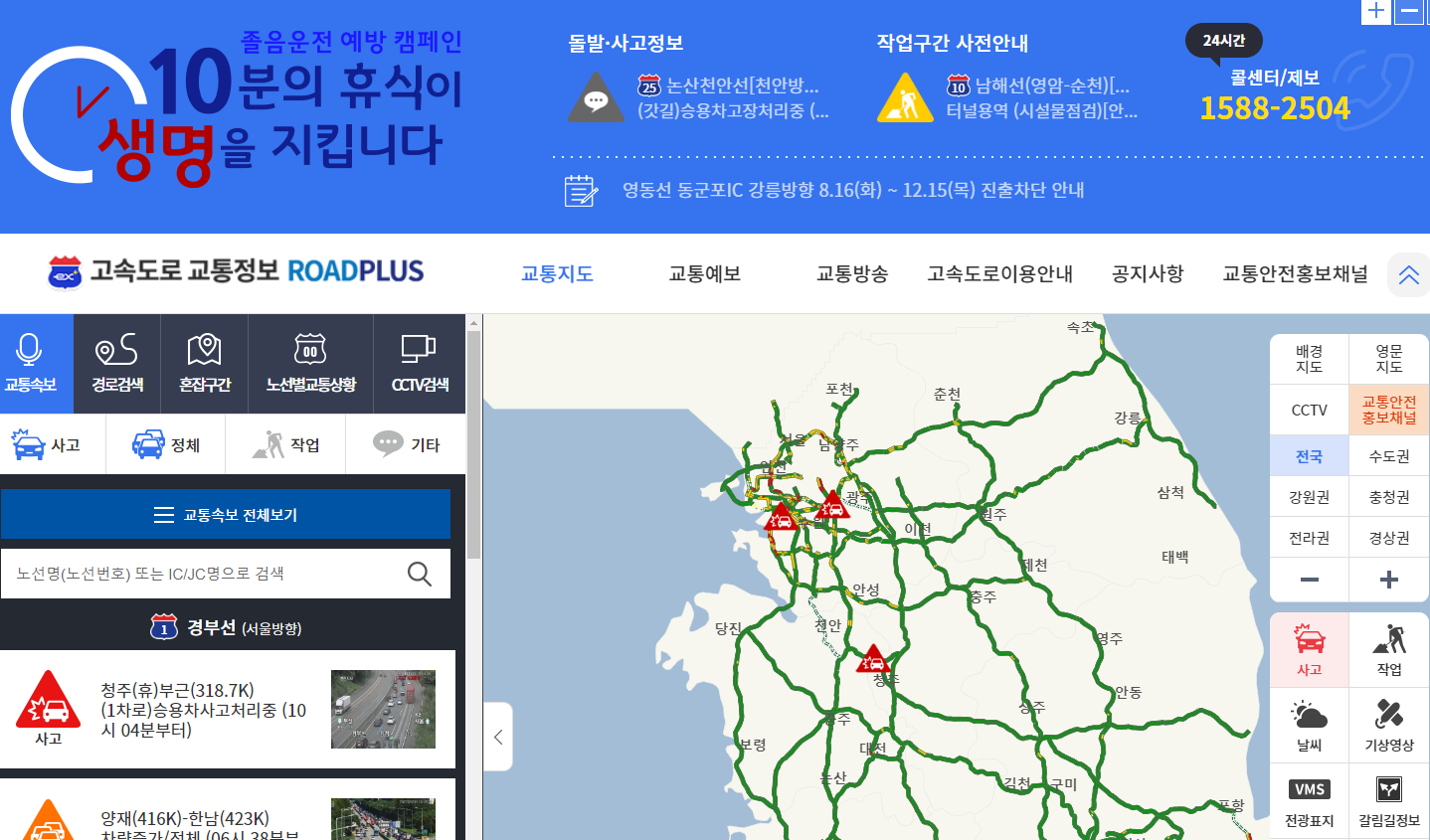The image size is (1430, 840).
Task: Zoom in the map with plus button
Action: [x=1389, y=580]
